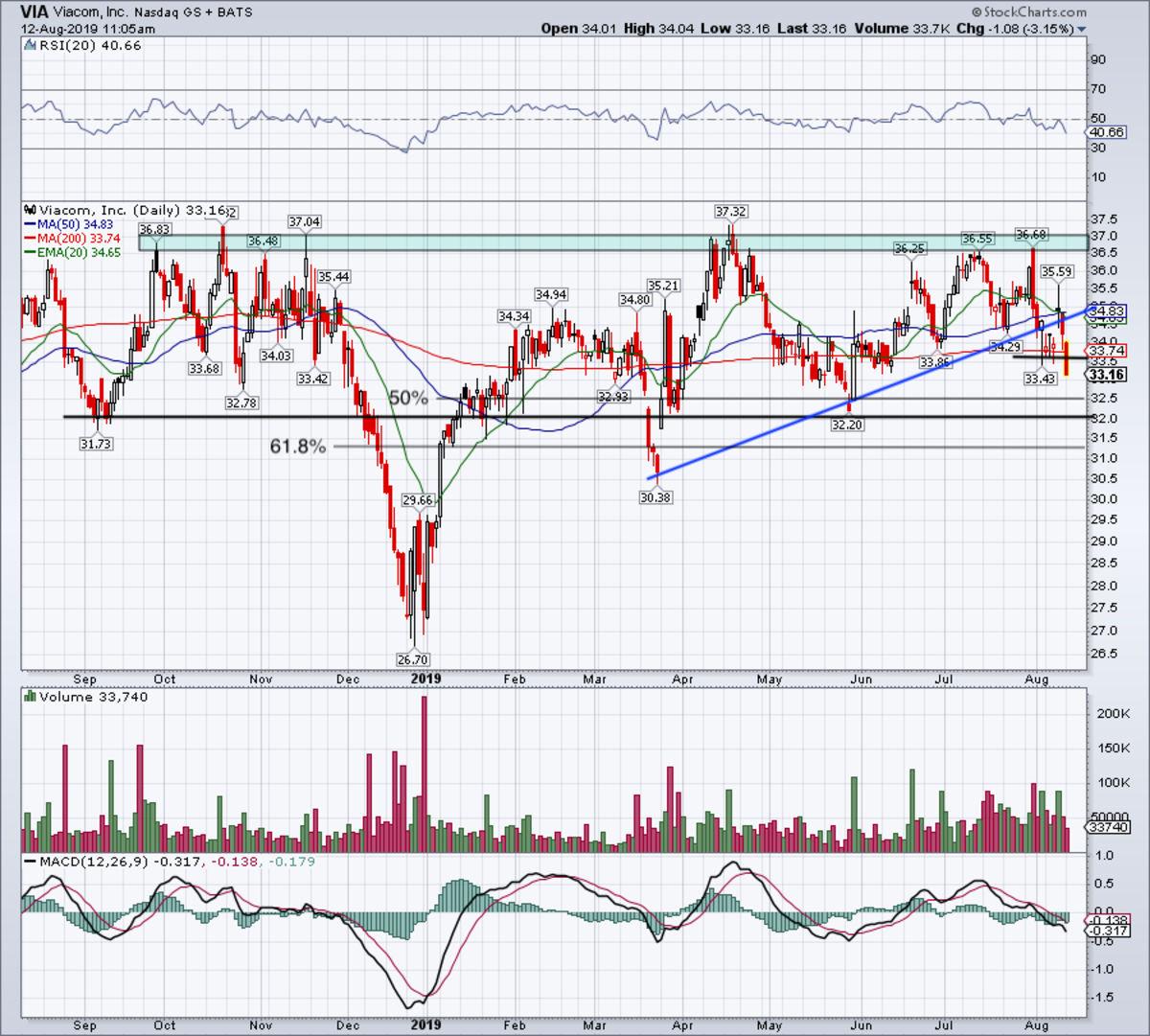Click the 35.21 price label

click(663, 286)
